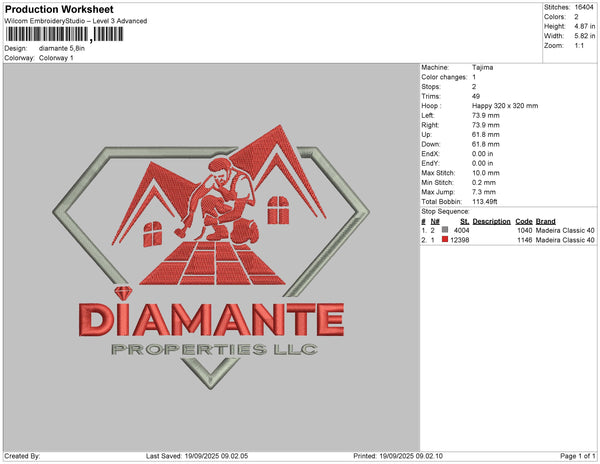Click the gray color swatch for thread 1040
This screenshot has width=600, height=464.
pos(445,230)
